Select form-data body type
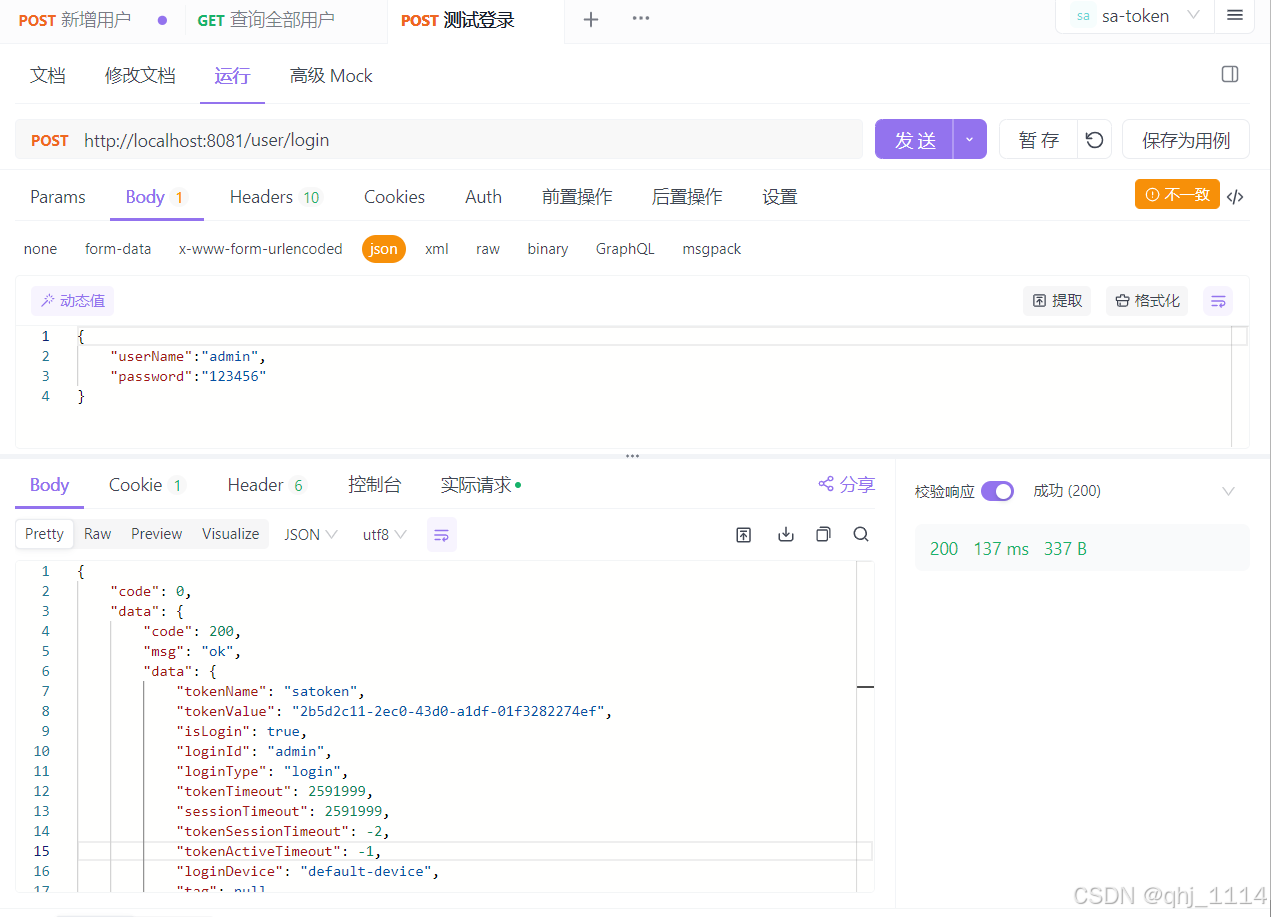Viewport: 1271px width, 917px height. (x=118, y=249)
